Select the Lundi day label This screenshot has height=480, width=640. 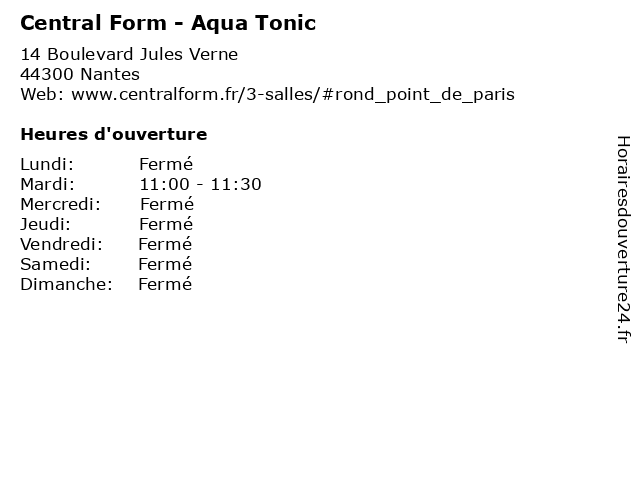(47, 164)
